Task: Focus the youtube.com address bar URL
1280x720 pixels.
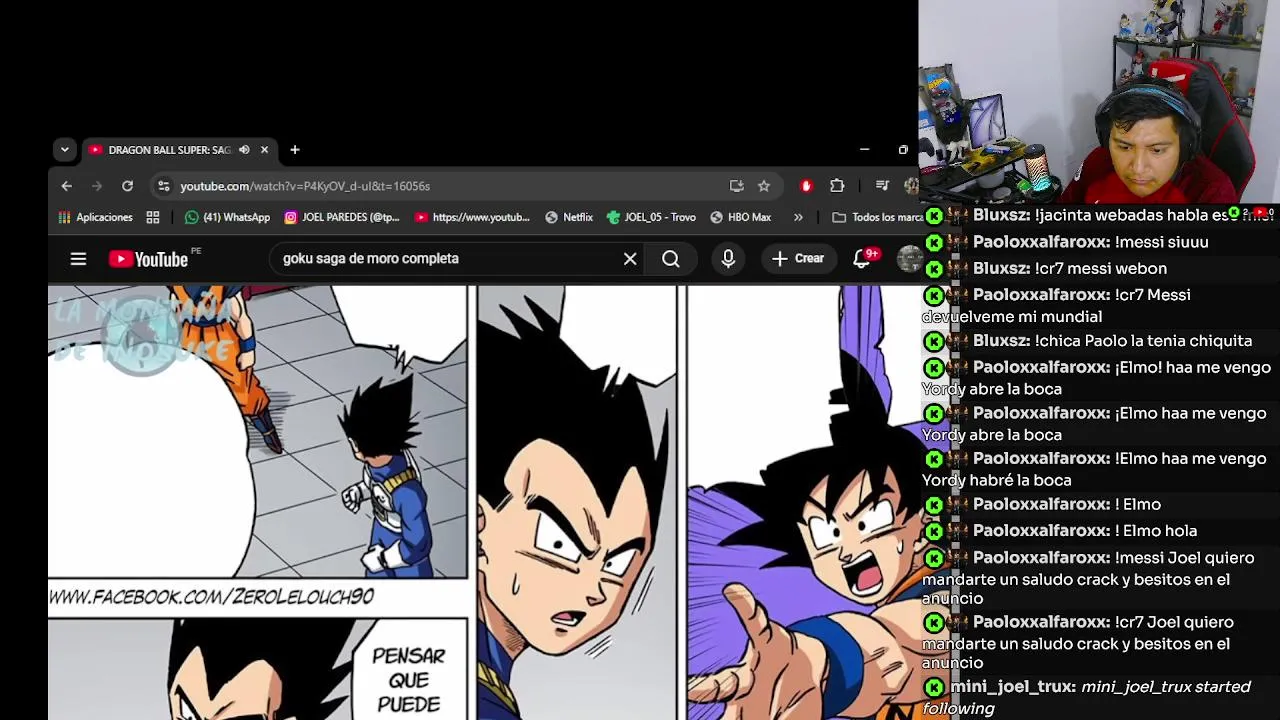Action: pos(305,186)
